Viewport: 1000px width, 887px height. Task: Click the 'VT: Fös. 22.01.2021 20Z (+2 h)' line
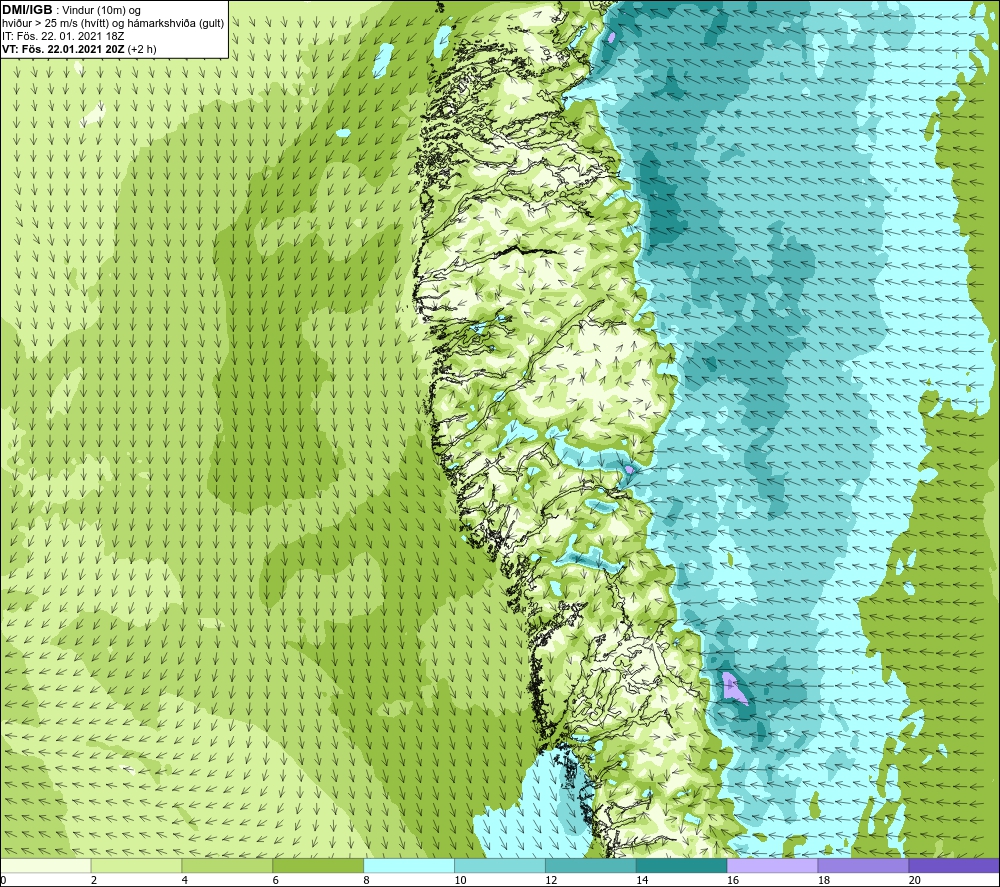(79, 49)
